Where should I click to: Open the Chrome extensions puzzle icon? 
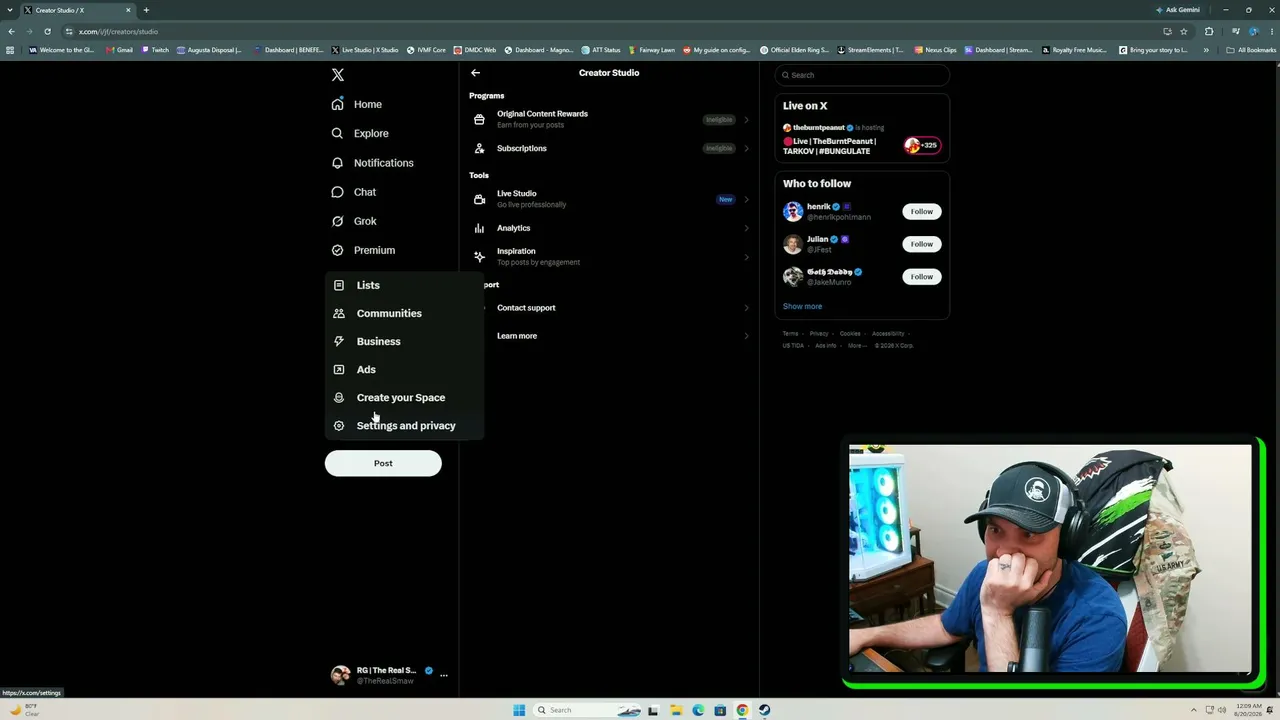coord(1209,31)
